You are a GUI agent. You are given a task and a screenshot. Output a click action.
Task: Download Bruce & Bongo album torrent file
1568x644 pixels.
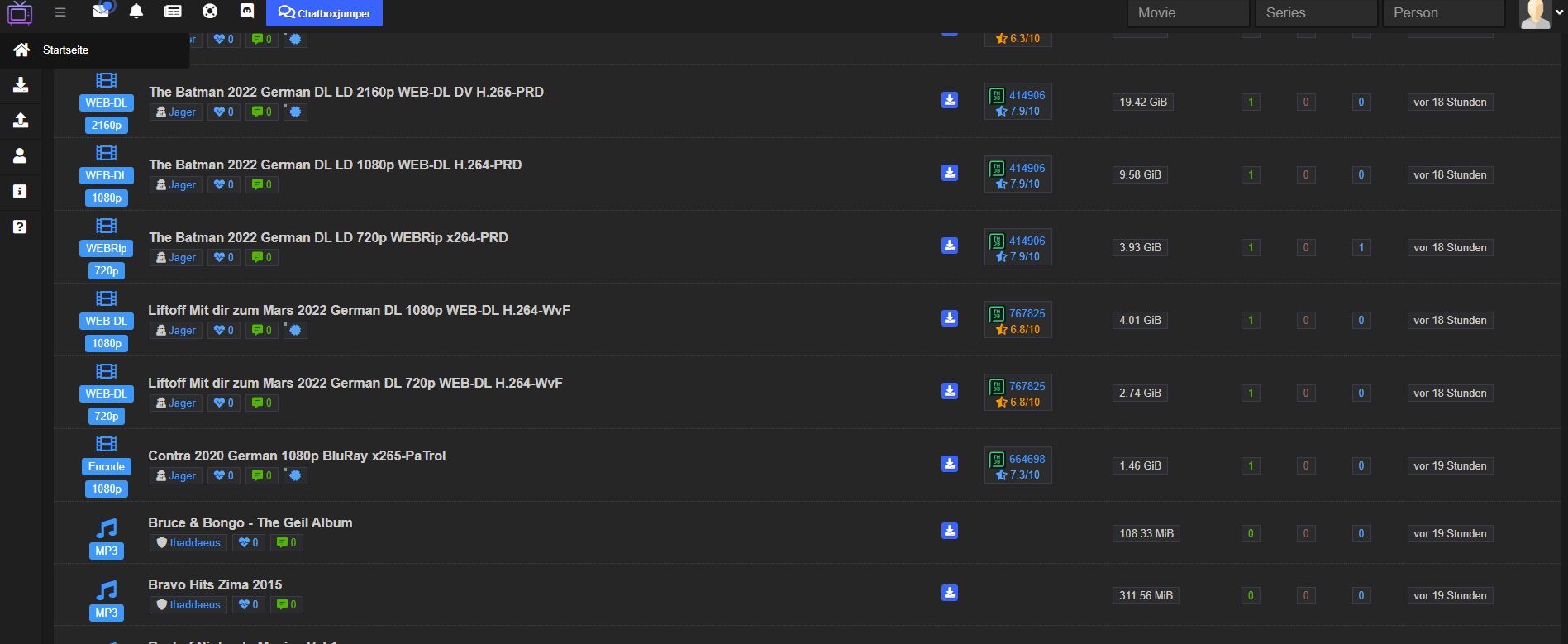click(x=950, y=531)
